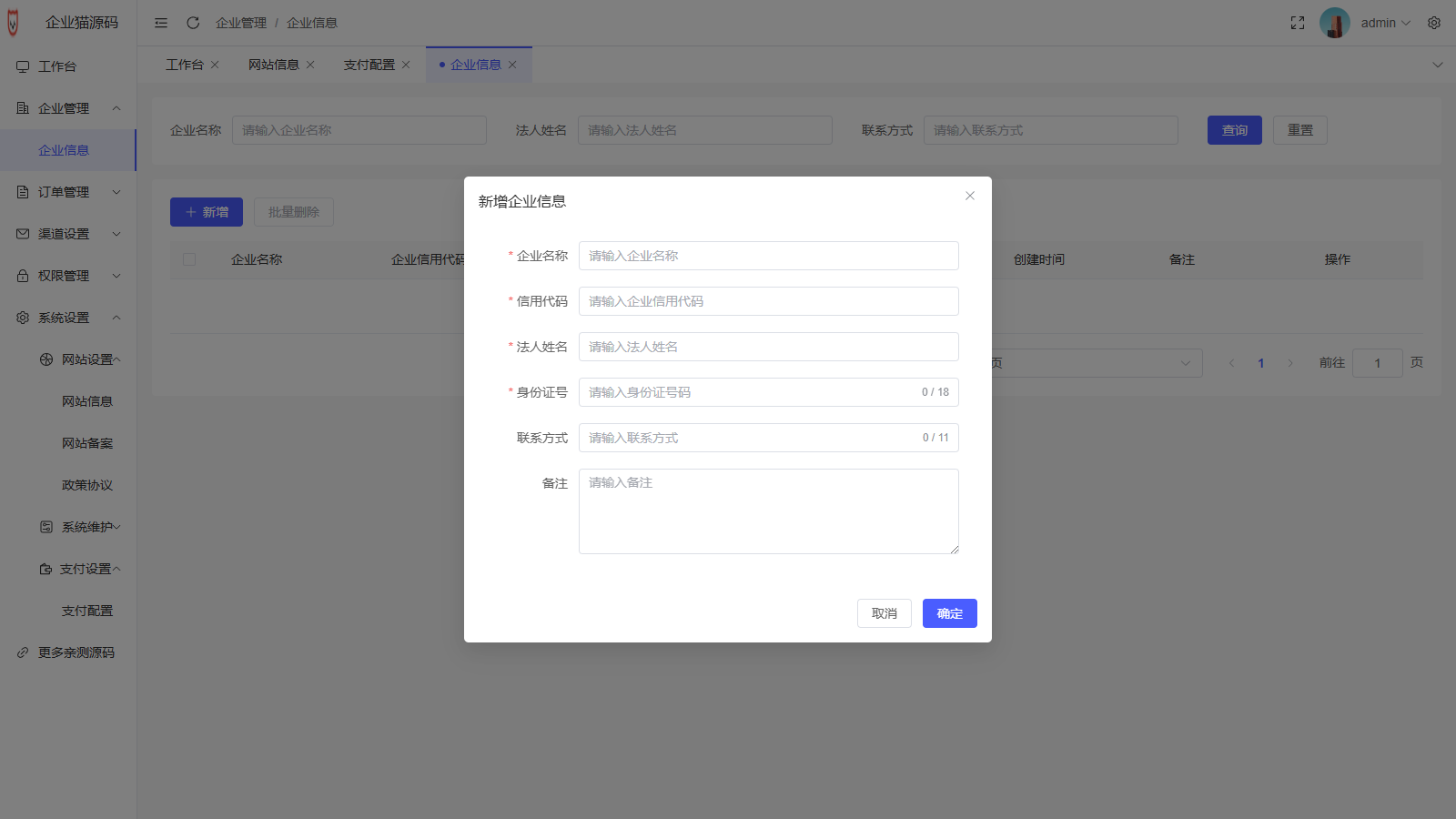Screen dimensions: 1456x819
Task: Open the admin account dropdown
Action: coord(1385,23)
